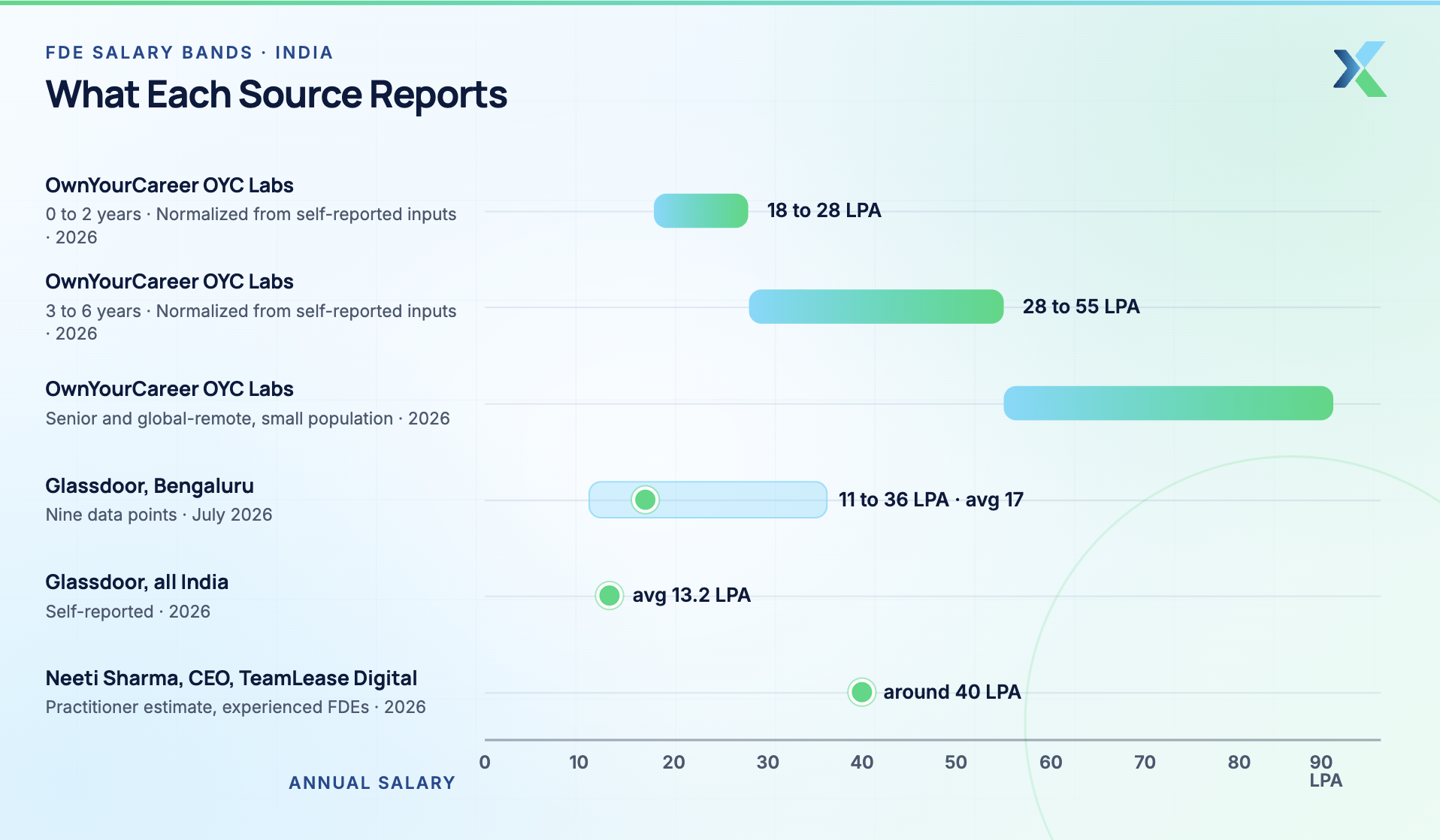
Task: Click the '50' axis tick label
Action: pyautogui.click(x=956, y=763)
